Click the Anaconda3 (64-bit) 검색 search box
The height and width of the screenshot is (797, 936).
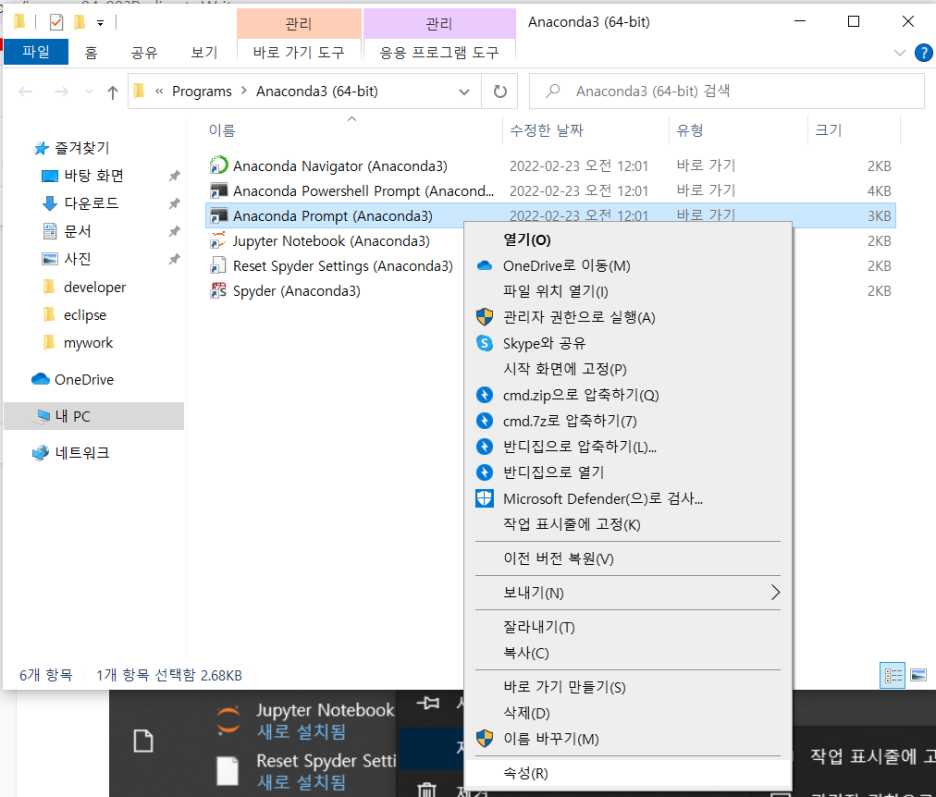click(x=726, y=91)
